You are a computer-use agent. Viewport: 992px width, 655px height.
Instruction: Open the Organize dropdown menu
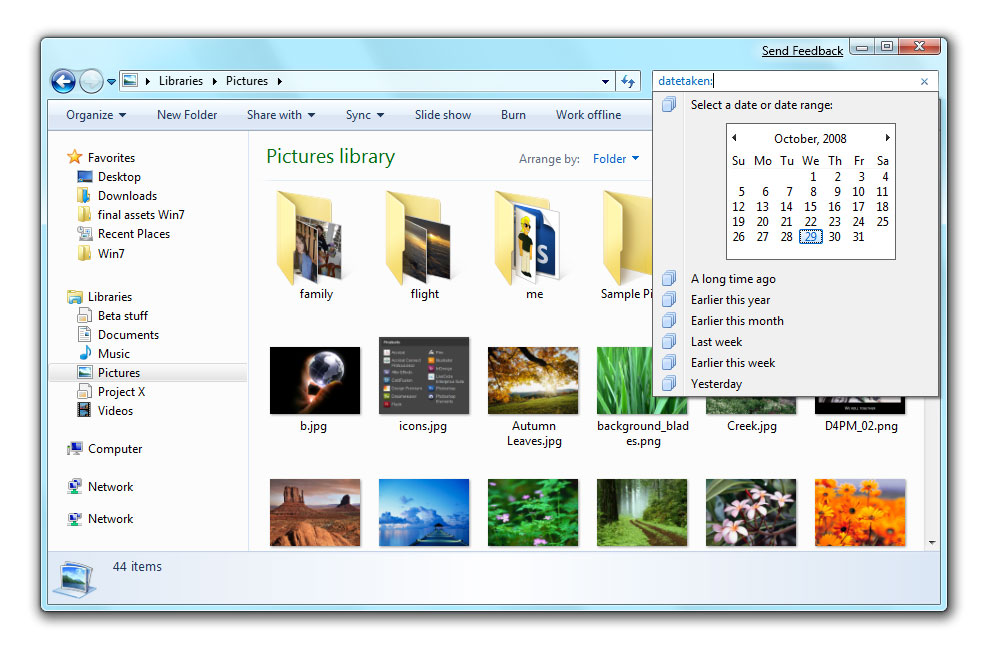(x=95, y=114)
